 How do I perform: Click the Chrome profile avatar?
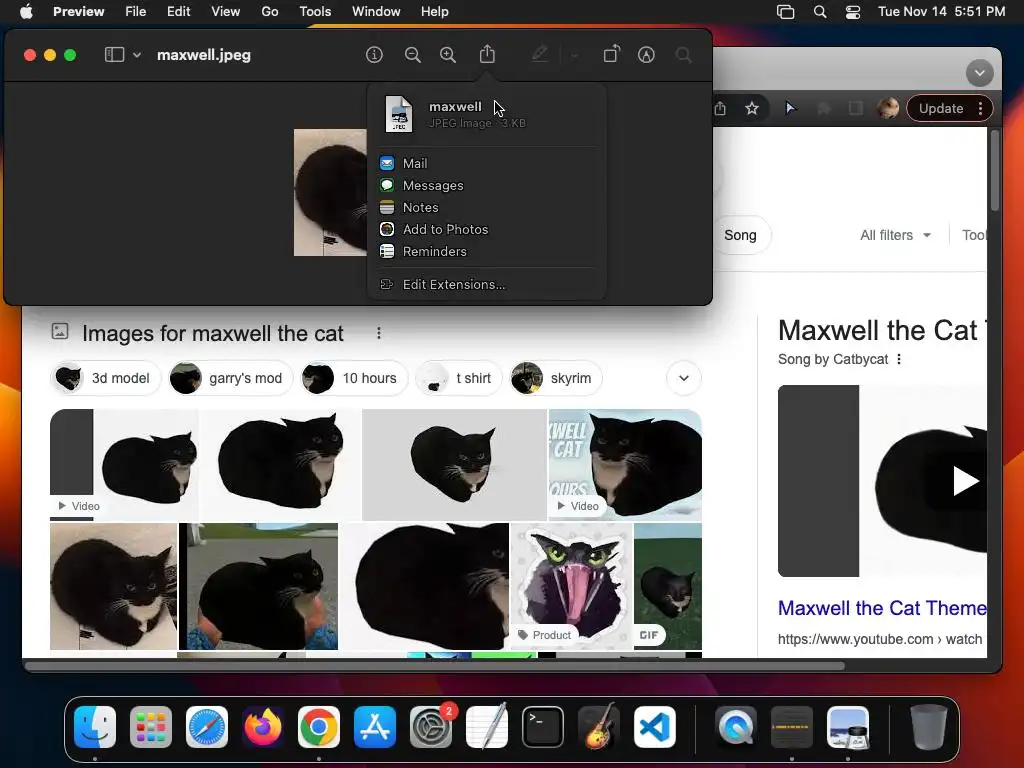tap(888, 108)
